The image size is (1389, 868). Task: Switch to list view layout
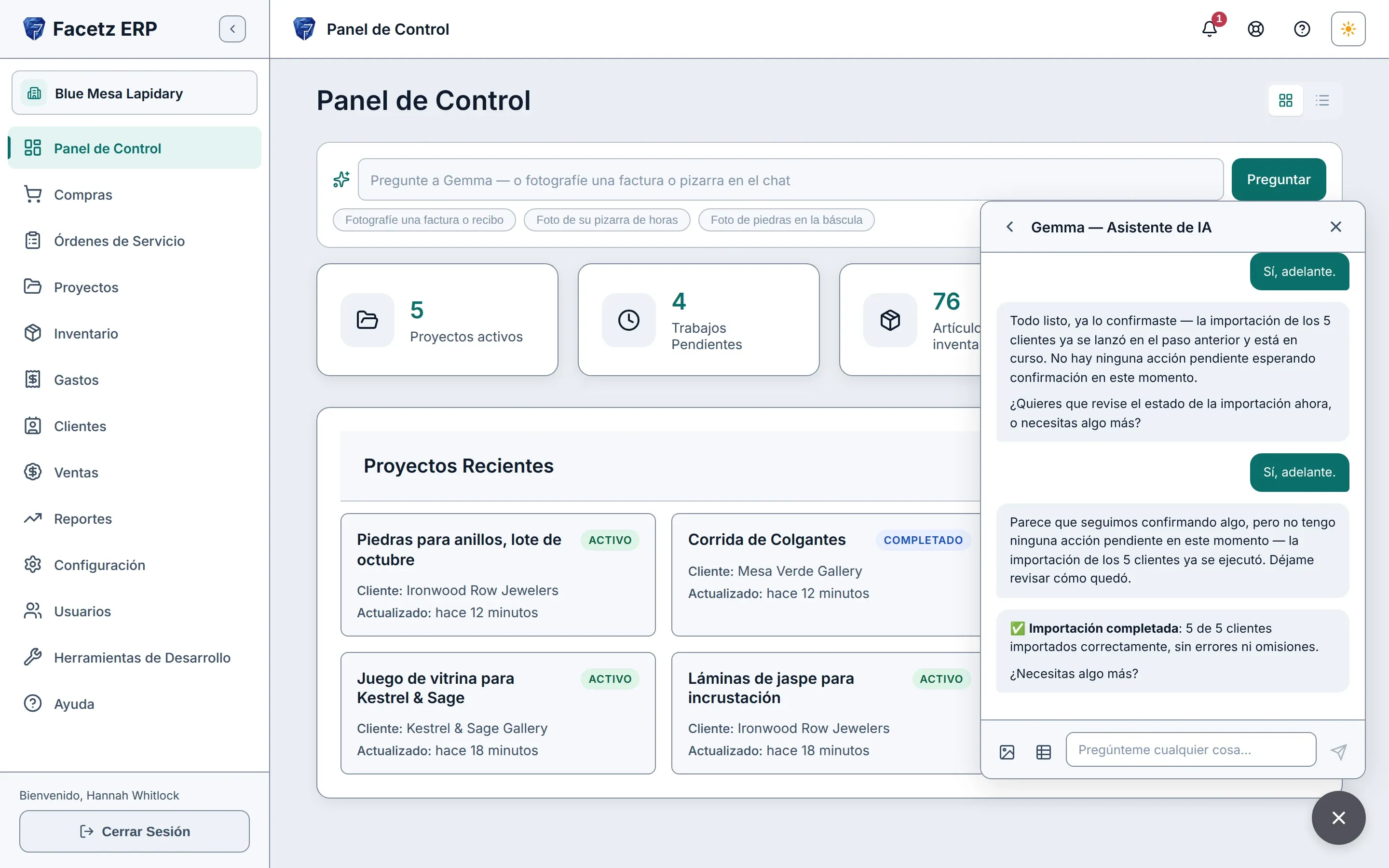[1322, 100]
